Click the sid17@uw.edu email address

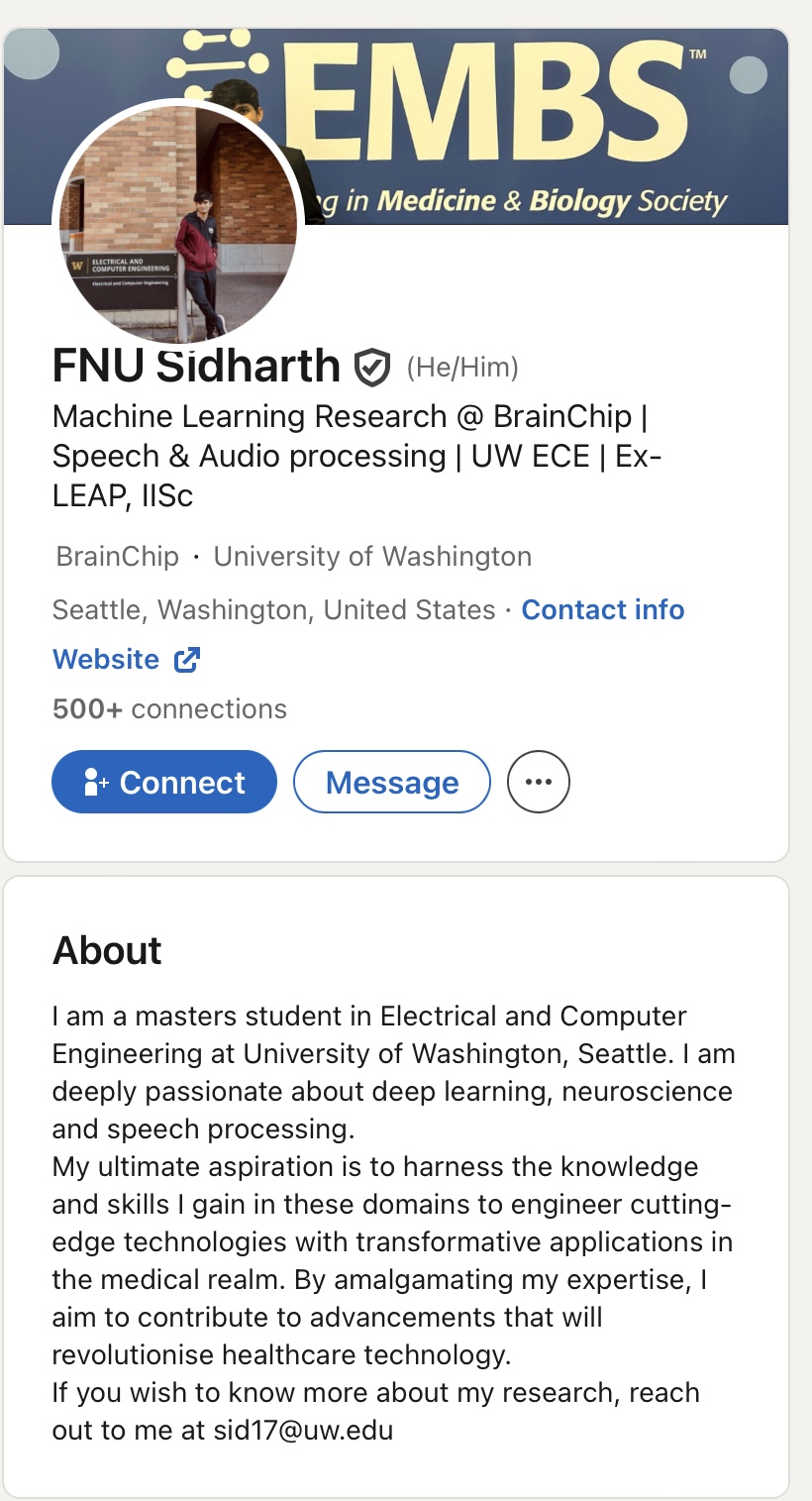tap(303, 1431)
